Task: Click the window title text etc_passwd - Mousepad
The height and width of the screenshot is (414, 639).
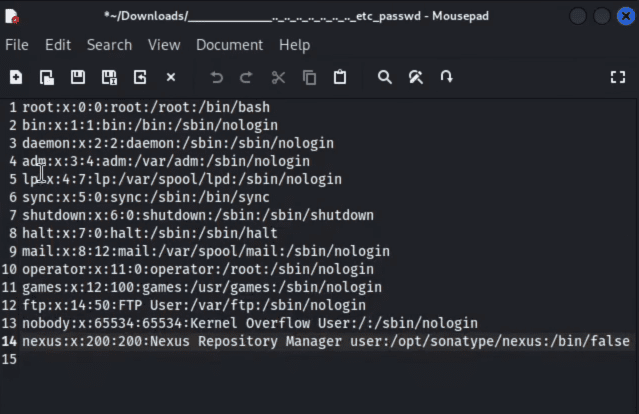Action: coord(422,16)
